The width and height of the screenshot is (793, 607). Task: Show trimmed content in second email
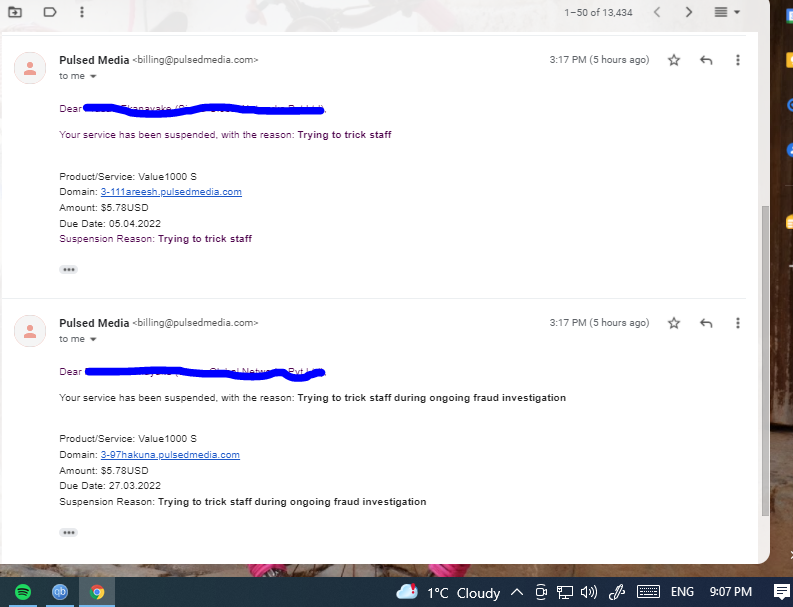pyautogui.click(x=68, y=533)
